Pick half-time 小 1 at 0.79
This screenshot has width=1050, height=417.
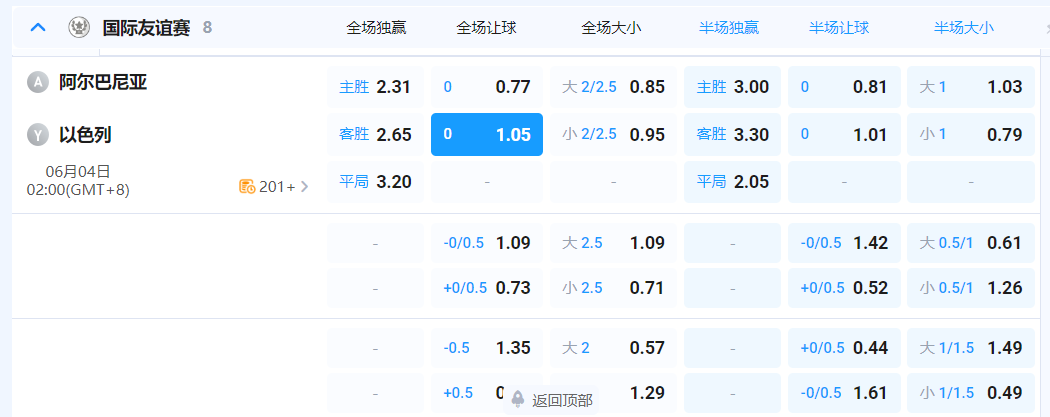tap(971, 135)
